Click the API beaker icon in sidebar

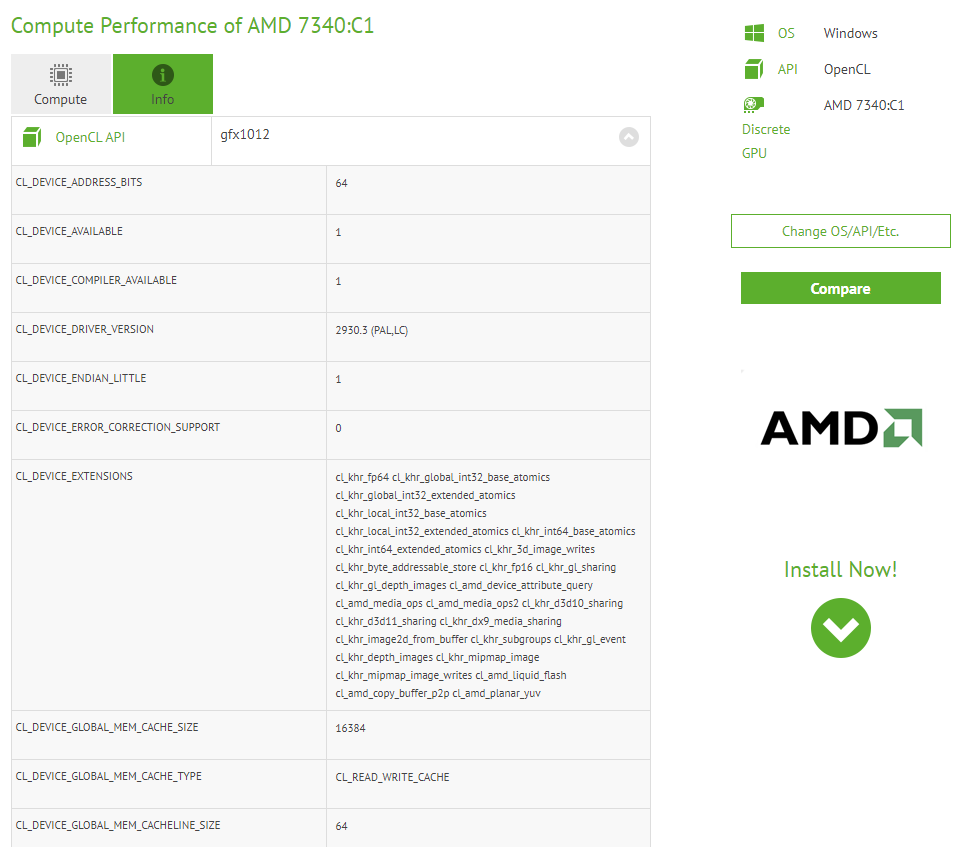(x=754, y=68)
